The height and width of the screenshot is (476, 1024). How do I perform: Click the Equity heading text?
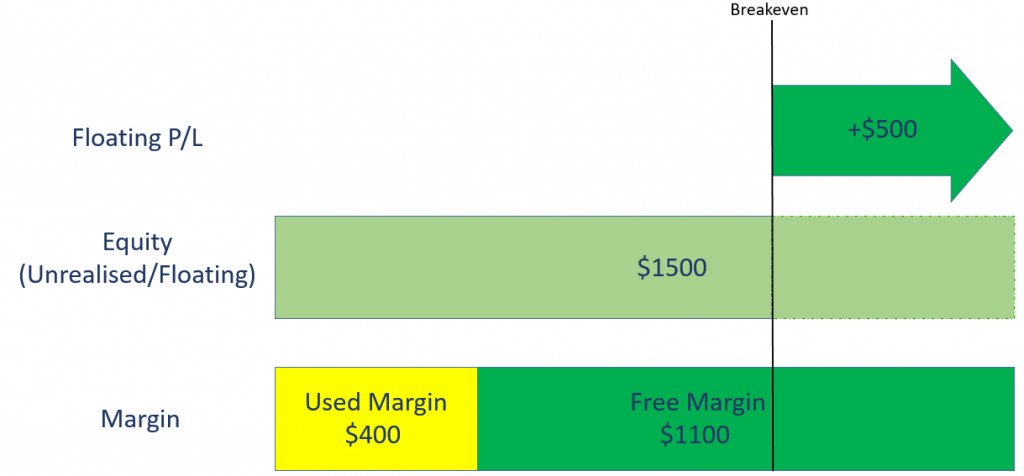pos(137,242)
